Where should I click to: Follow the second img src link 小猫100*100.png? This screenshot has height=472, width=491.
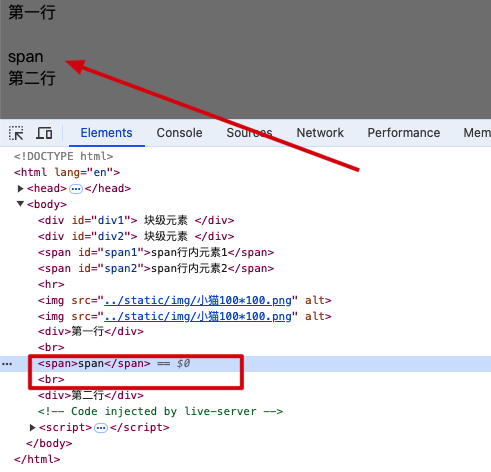click(x=198, y=316)
